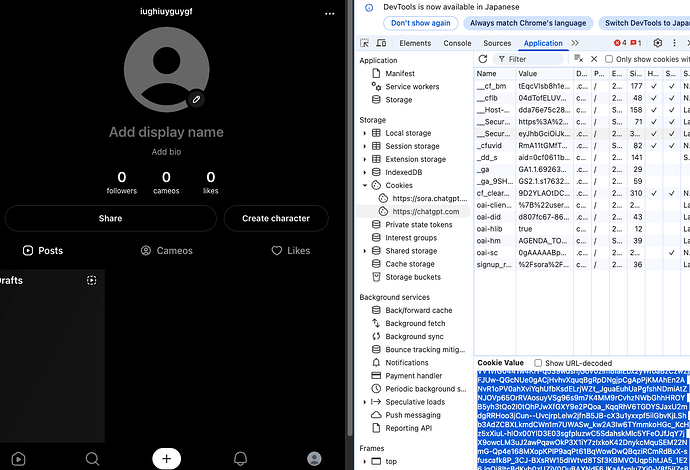This screenshot has height=470, width=690.
Task: Click Add bio text
Action: pyautogui.click(x=166, y=152)
